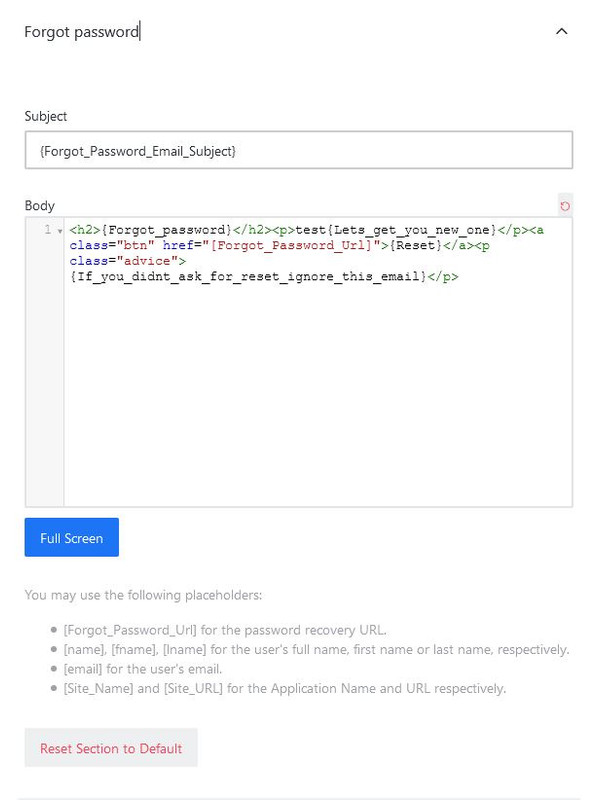599x800 pixels.
Task: Click "[Forgot_Password_Url]" inside the href attribute
Action: coord(291,245)
